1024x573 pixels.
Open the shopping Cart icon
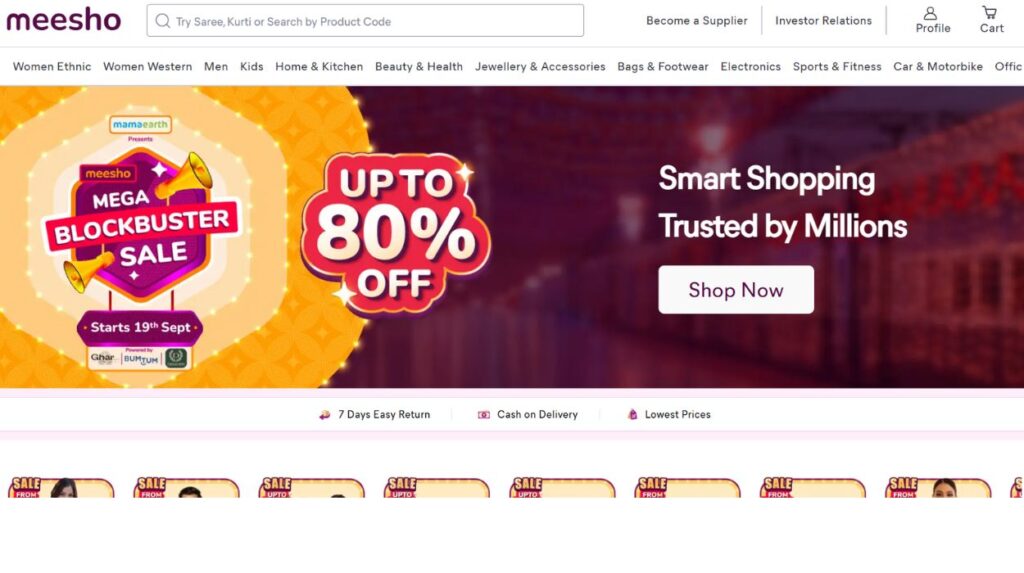point(990,12)
